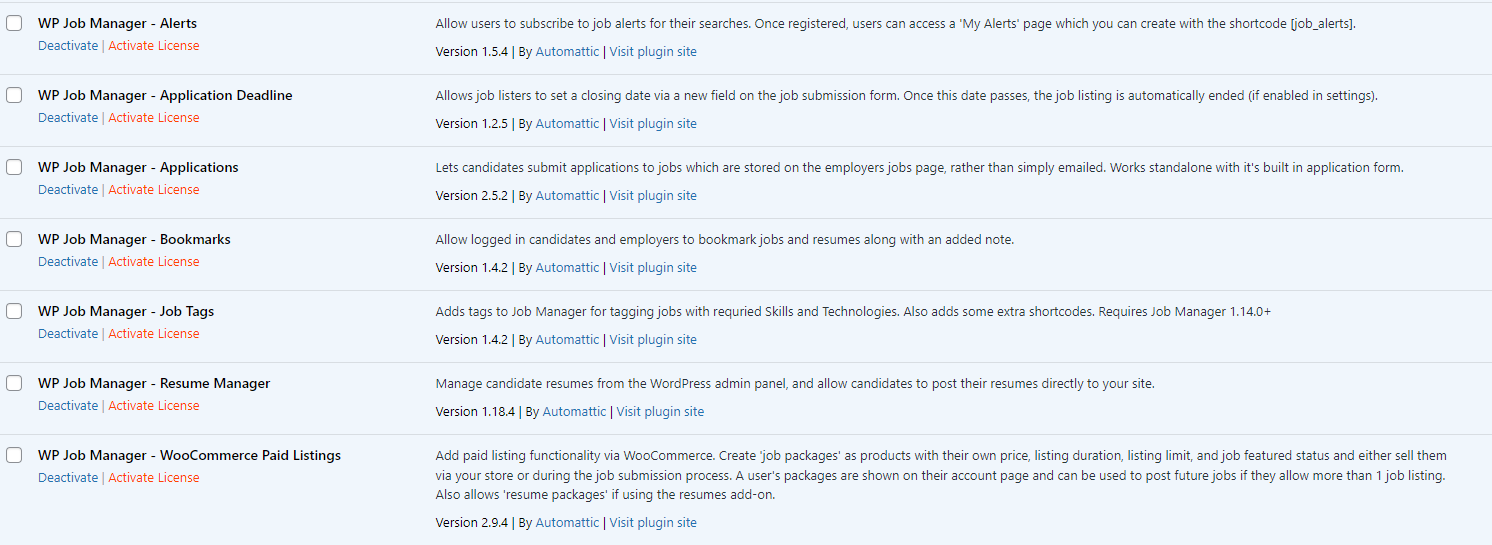Activate License for Application Deadline plugin
1492x545 pixels.
[154, 118]
